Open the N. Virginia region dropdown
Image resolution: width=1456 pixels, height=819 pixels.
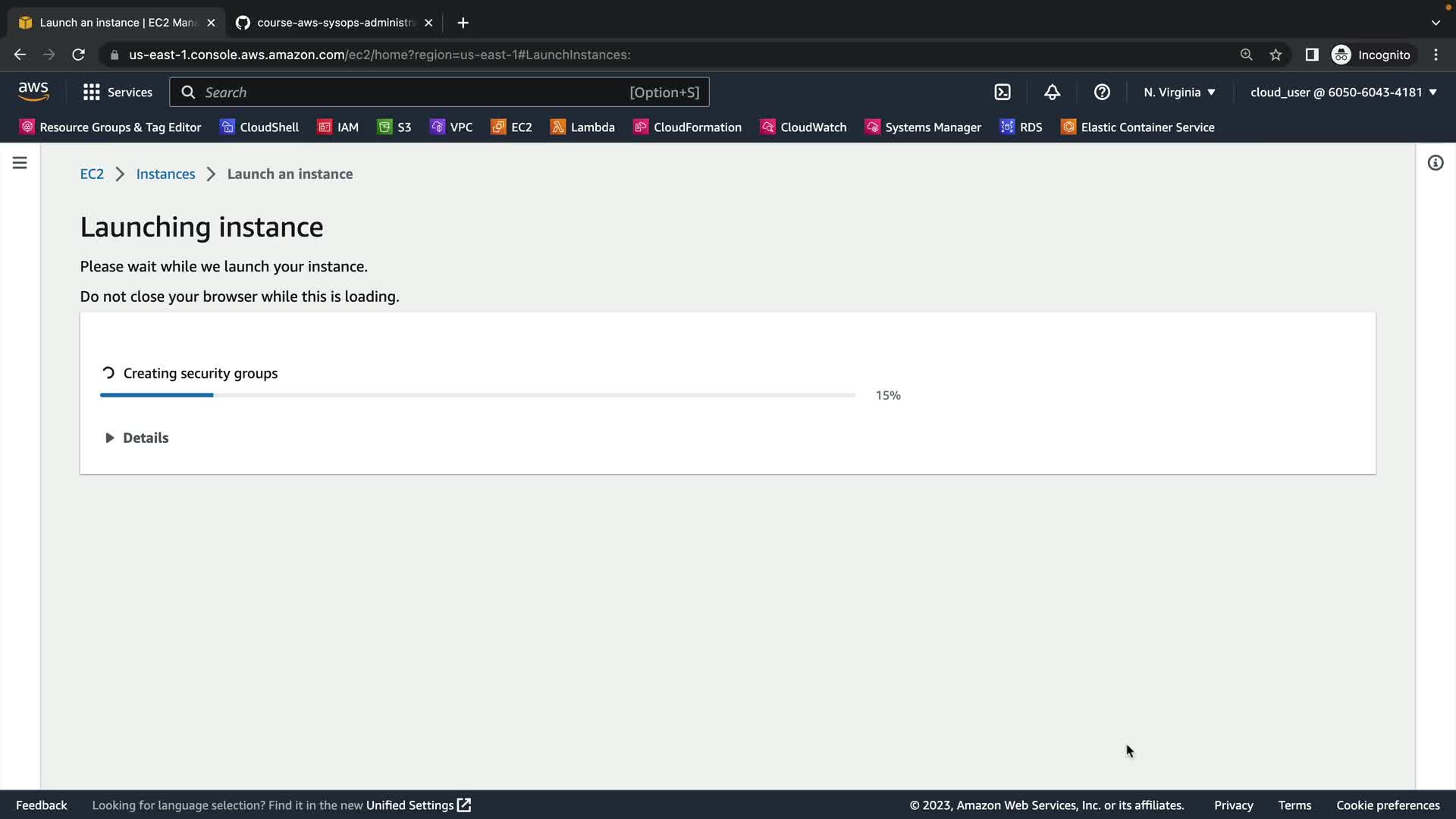click(1179, 93)
